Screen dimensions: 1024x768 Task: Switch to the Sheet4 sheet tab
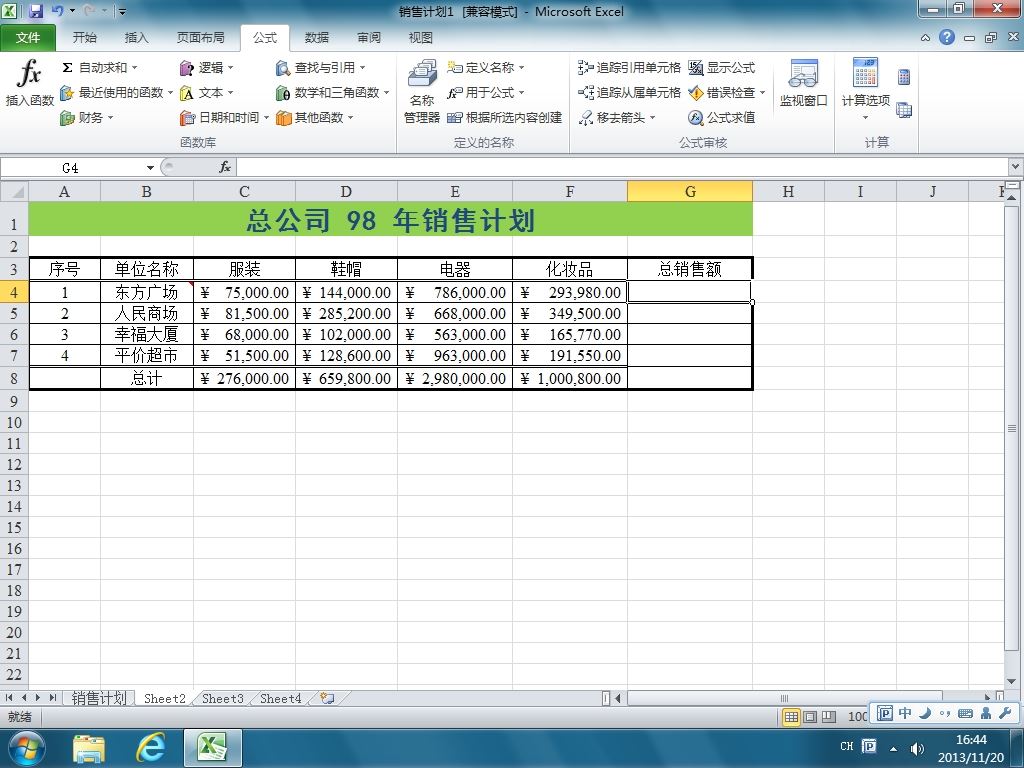pyautogui.click(x=280, y=698)
